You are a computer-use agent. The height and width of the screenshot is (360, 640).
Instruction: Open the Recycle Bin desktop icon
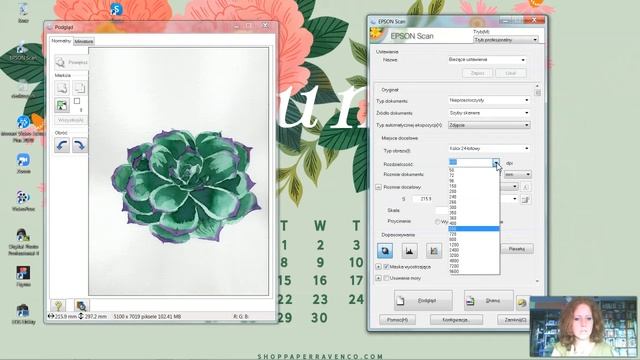[x=23, y=12]
